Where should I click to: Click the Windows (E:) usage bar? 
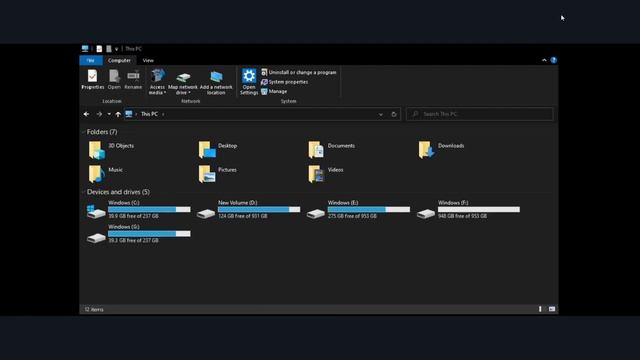[x=369, y=209]
